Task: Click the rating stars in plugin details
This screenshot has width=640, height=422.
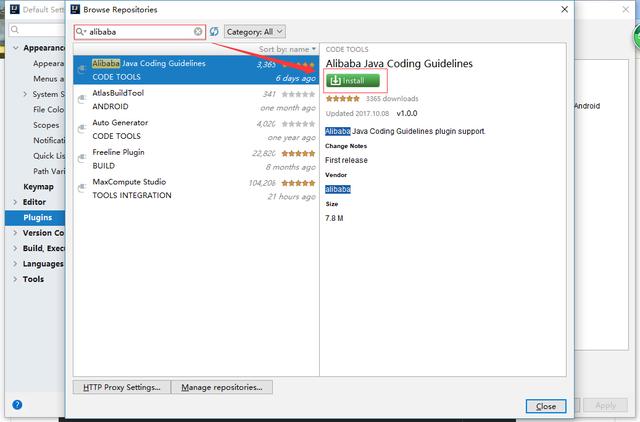Action: point(342,98)
